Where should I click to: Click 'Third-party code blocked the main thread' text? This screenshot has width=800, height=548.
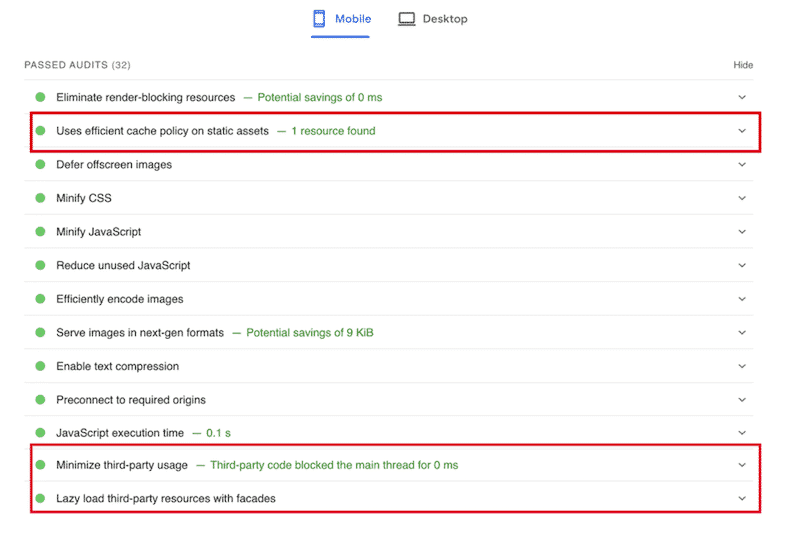[334, 465]
